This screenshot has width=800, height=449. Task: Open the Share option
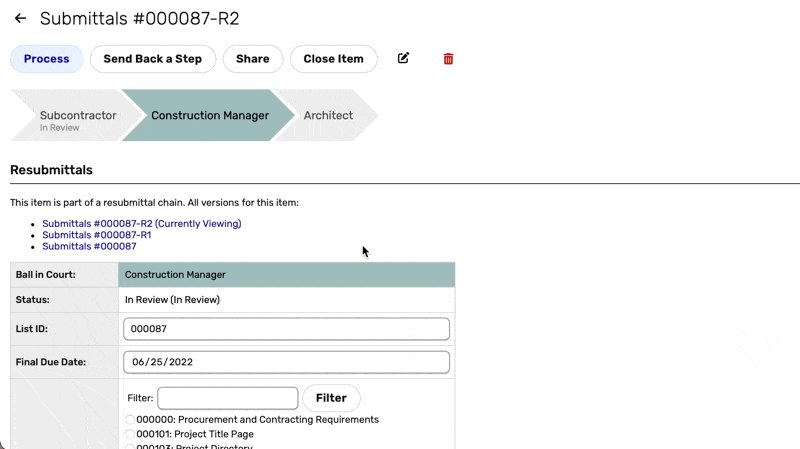pos(252,59)
